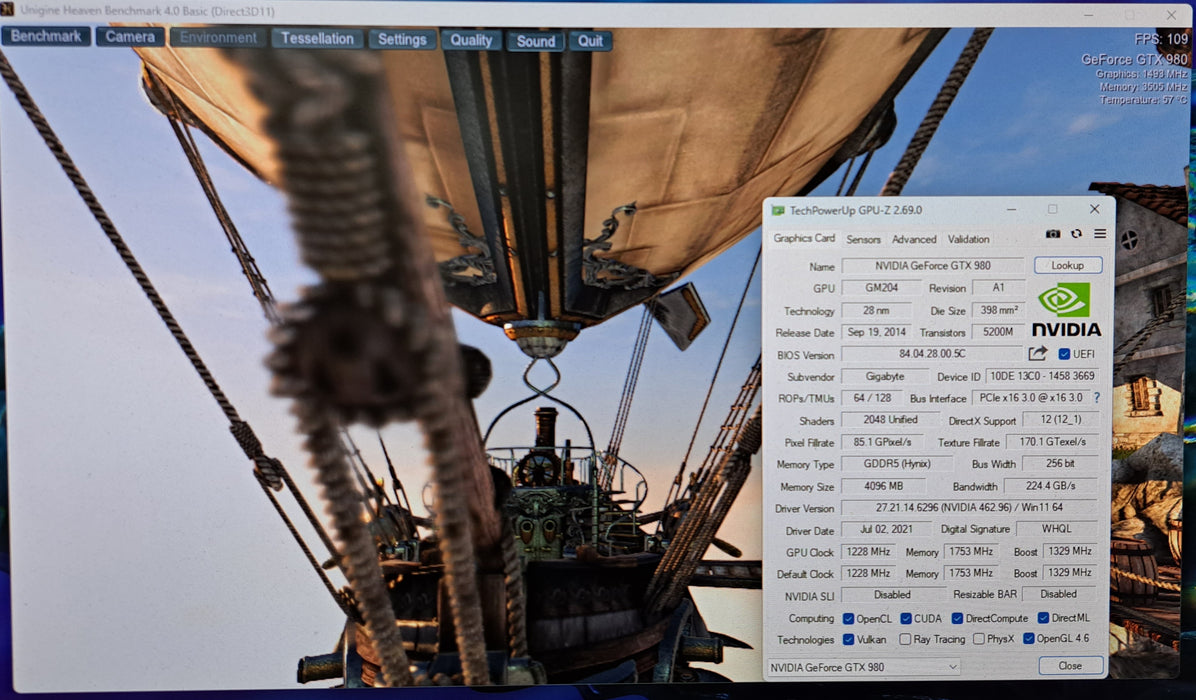Click the NVIDIA logo in GPU-Z
Image resolution: width=1196 pixels, height=700 pixels.
pos(1066,310)
